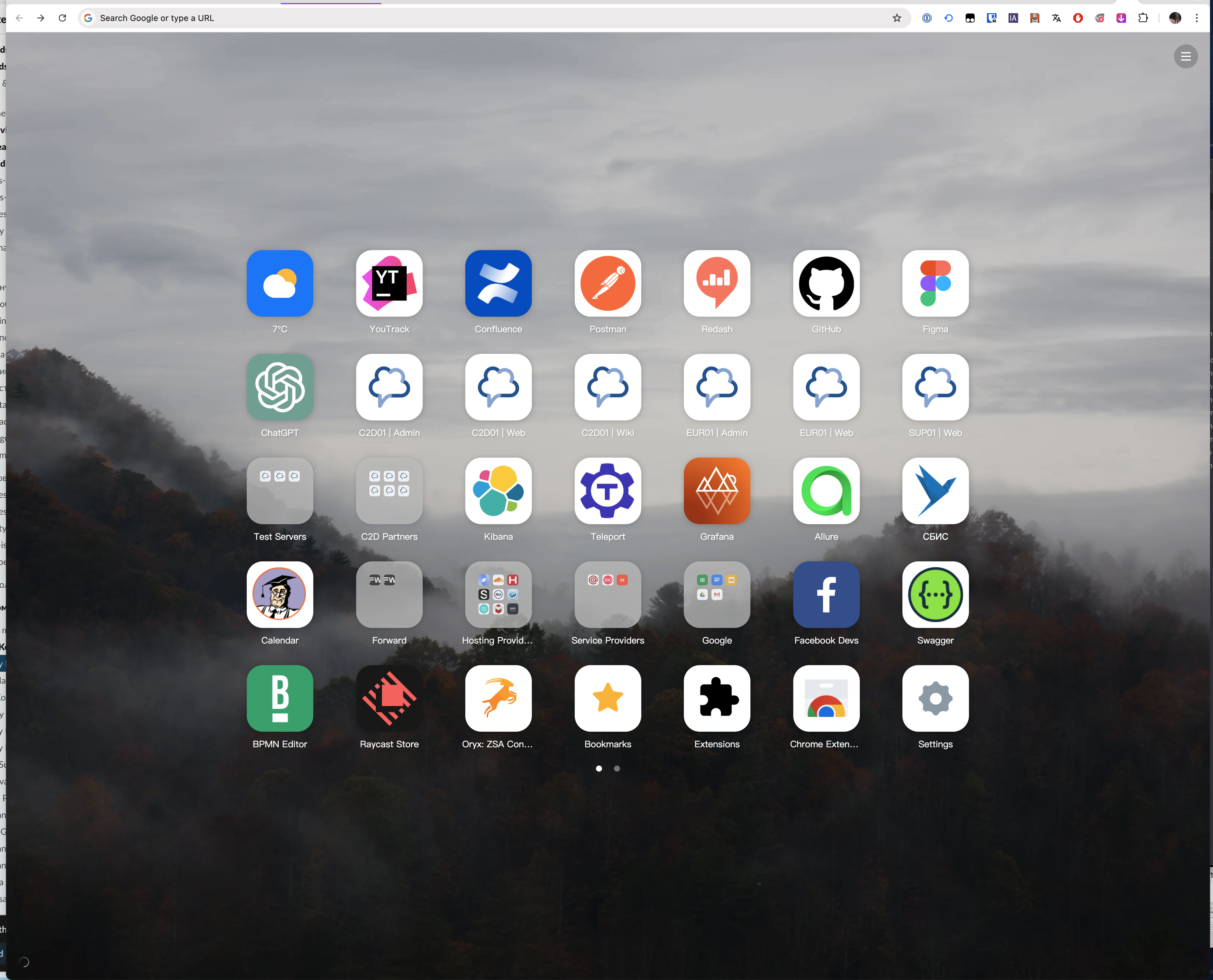Open the C2D01 | Wiki tile
Screen dimensions: 1213x980
tap(607, 387)
